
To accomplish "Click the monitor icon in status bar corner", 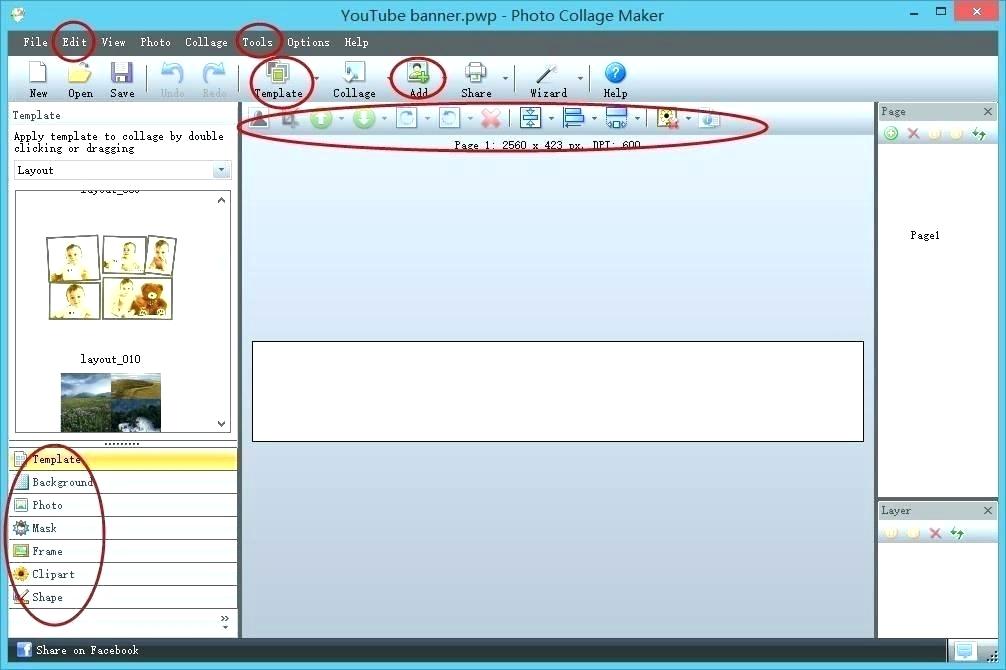I will pos(964,651).
